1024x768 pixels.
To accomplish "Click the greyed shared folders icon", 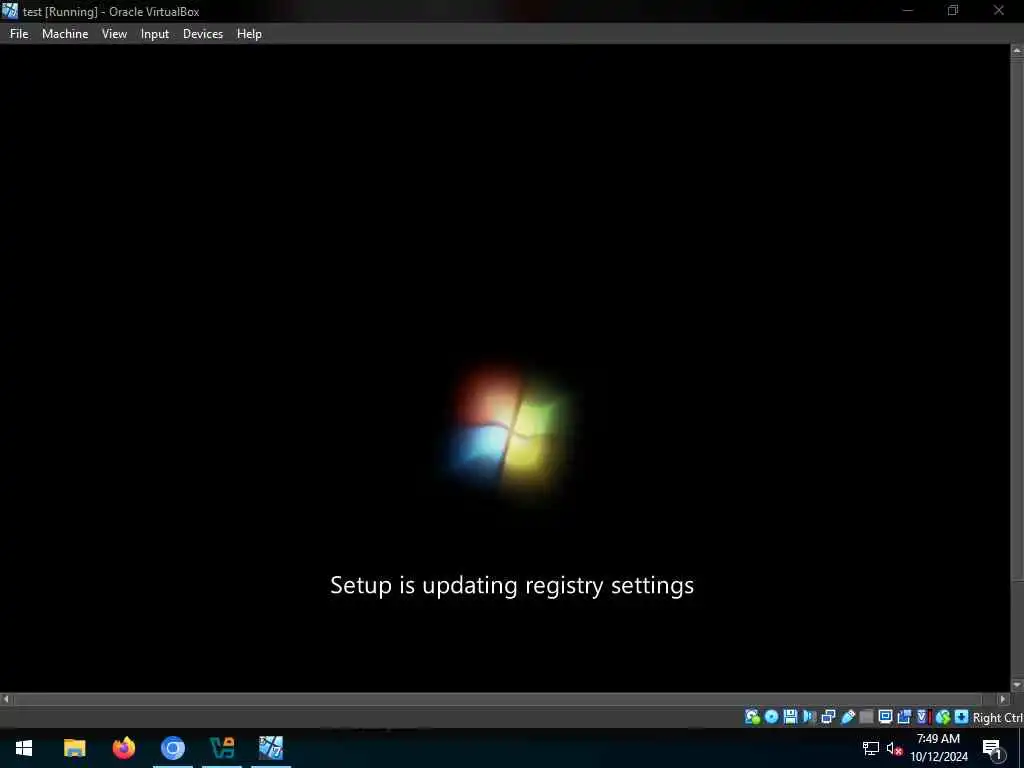I will click(x=867, y=717).
